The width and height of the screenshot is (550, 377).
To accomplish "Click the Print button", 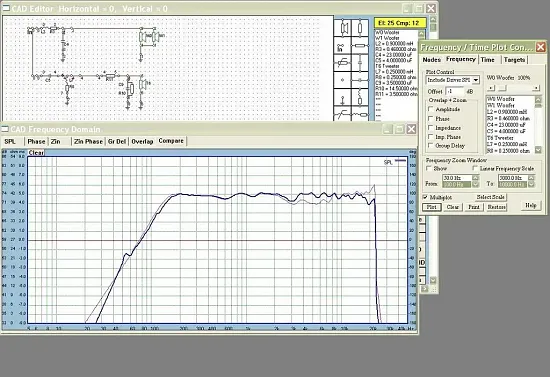I will [474, 207].
